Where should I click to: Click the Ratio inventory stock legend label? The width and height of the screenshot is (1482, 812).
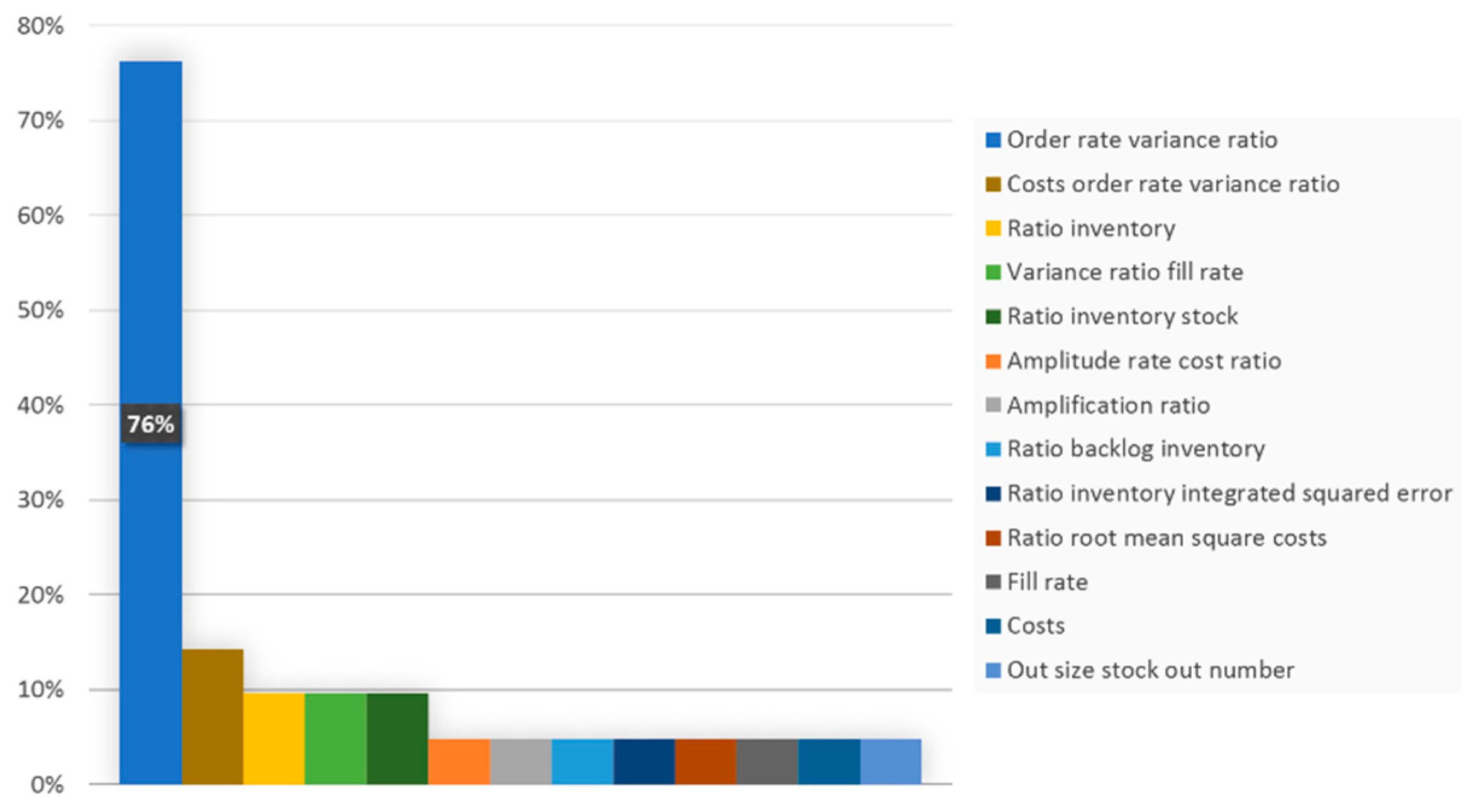1122,316
